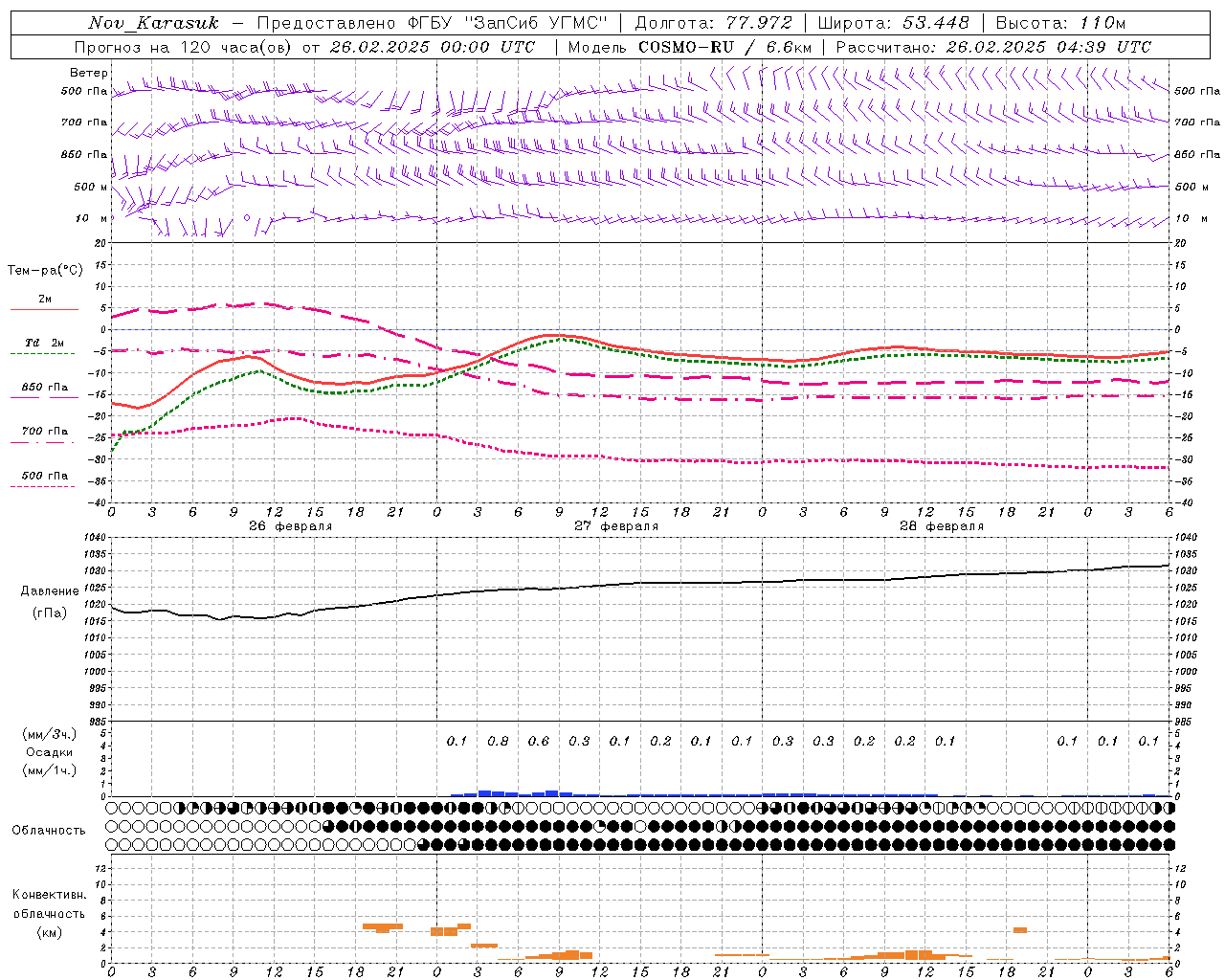Click the 27 февраля date label
1225x980 pixels.
[x=616, y=526]
